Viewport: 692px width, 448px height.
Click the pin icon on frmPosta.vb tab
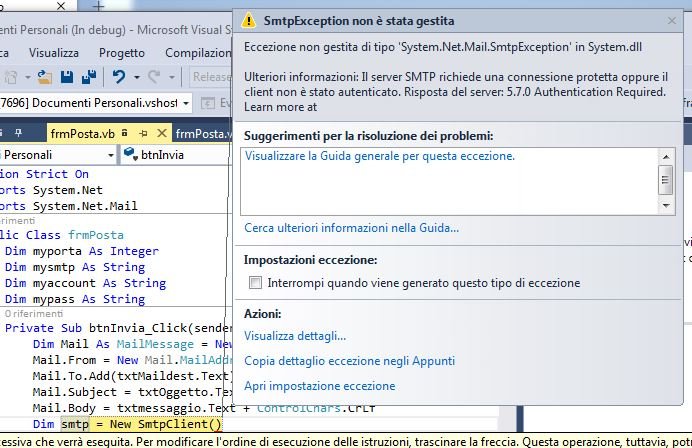pos(143,133)
